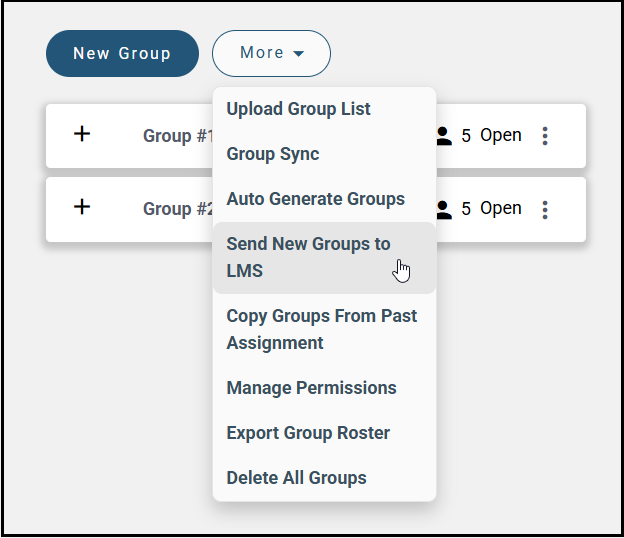Image resolution: width=624 pixels, height=538 pixels.
Task: Click the member icon on Group #2
Action: pos(444,210)
